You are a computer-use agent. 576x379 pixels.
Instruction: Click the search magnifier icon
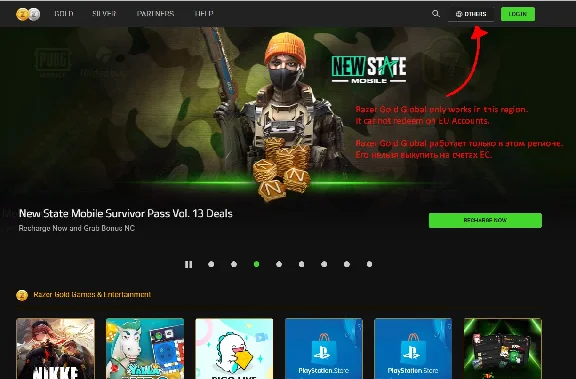[436, 14]
